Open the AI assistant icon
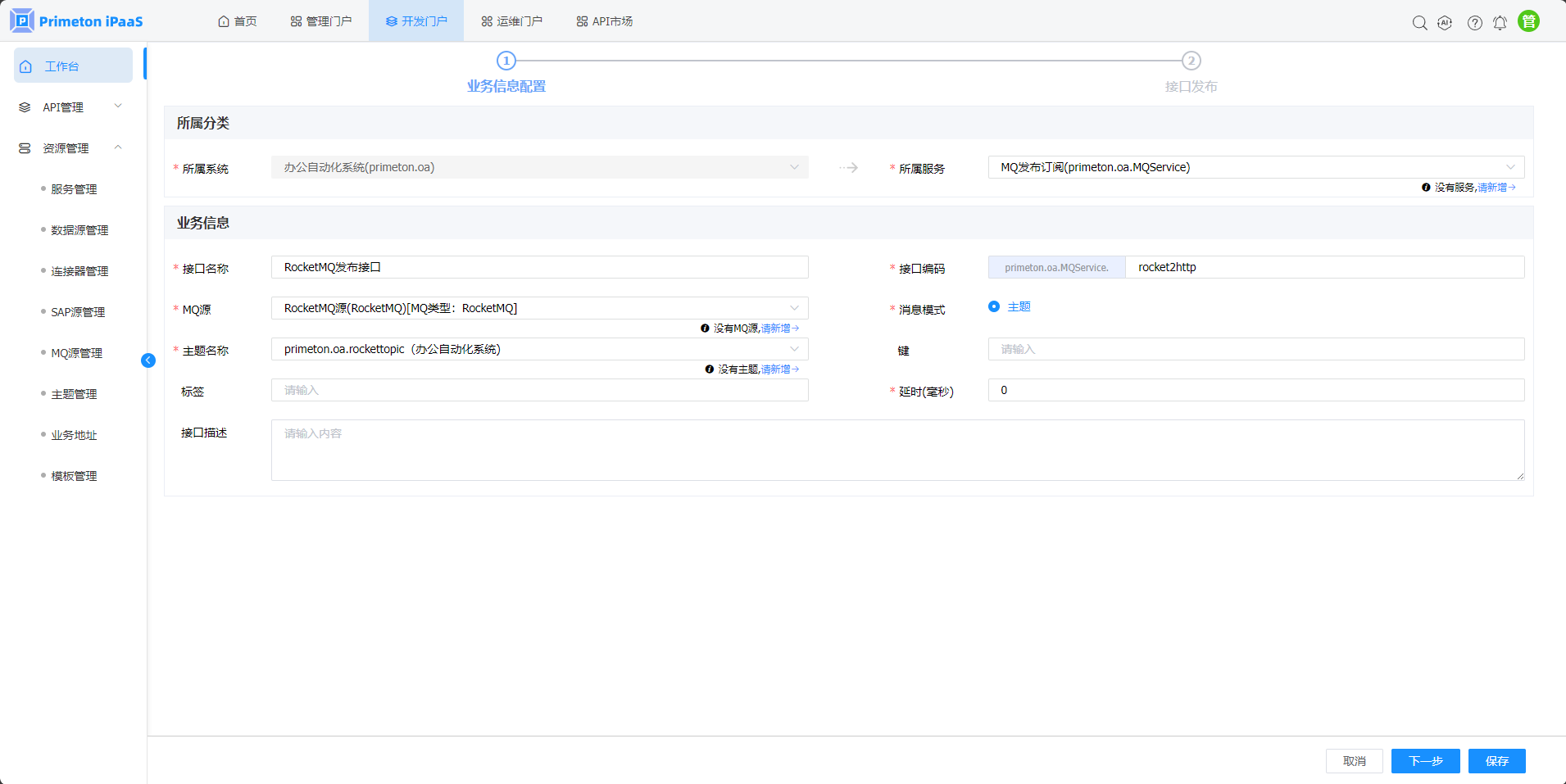Screen dimensions: 1566x784 click(1445, 23)
